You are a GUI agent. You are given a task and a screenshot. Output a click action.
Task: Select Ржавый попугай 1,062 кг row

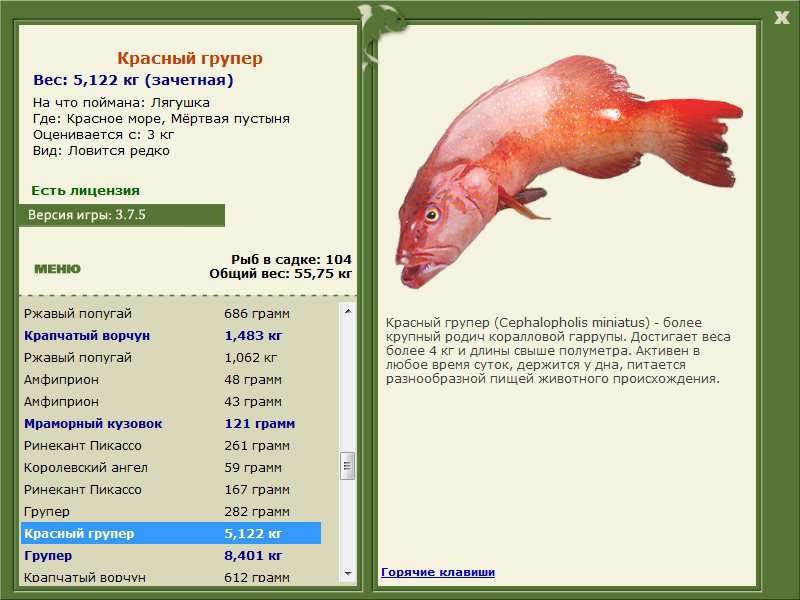171,357
